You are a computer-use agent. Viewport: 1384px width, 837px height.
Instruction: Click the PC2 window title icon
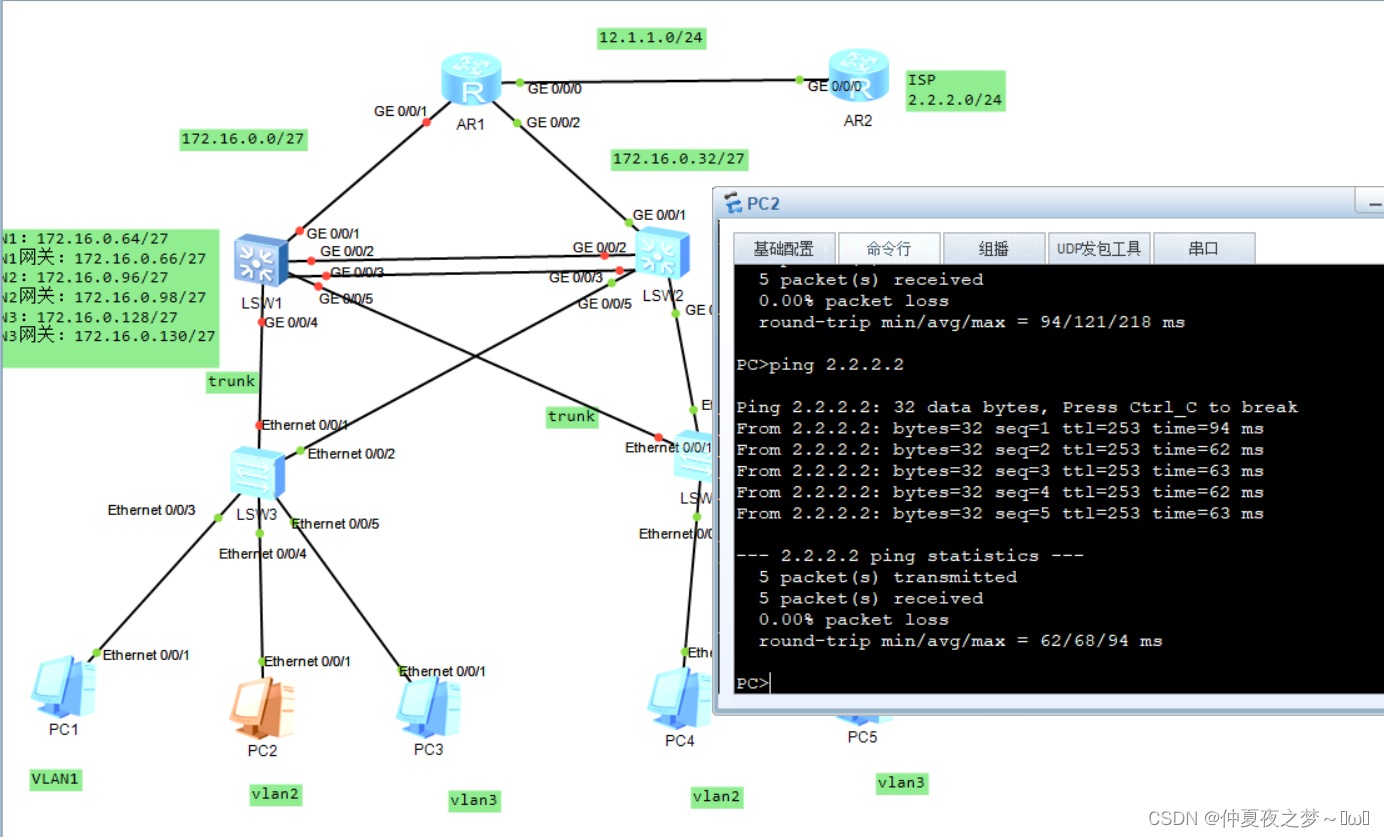(733, 203)
